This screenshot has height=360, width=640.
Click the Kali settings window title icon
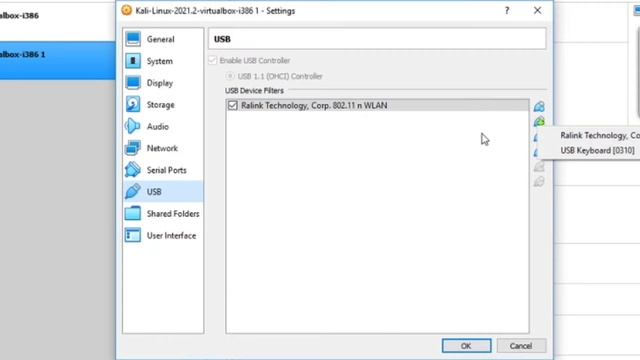coord(127,10)
